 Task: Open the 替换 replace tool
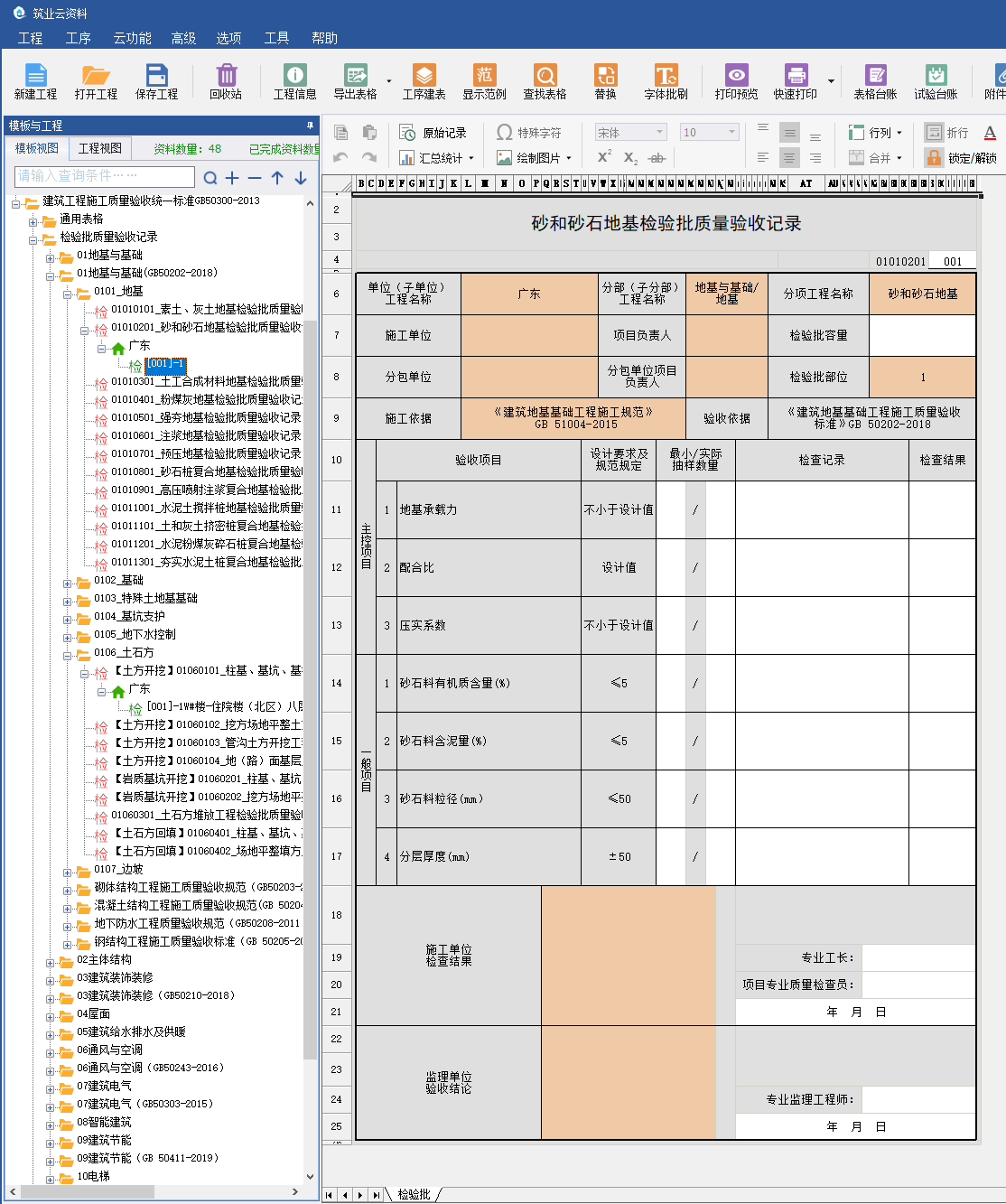[605, 81]
